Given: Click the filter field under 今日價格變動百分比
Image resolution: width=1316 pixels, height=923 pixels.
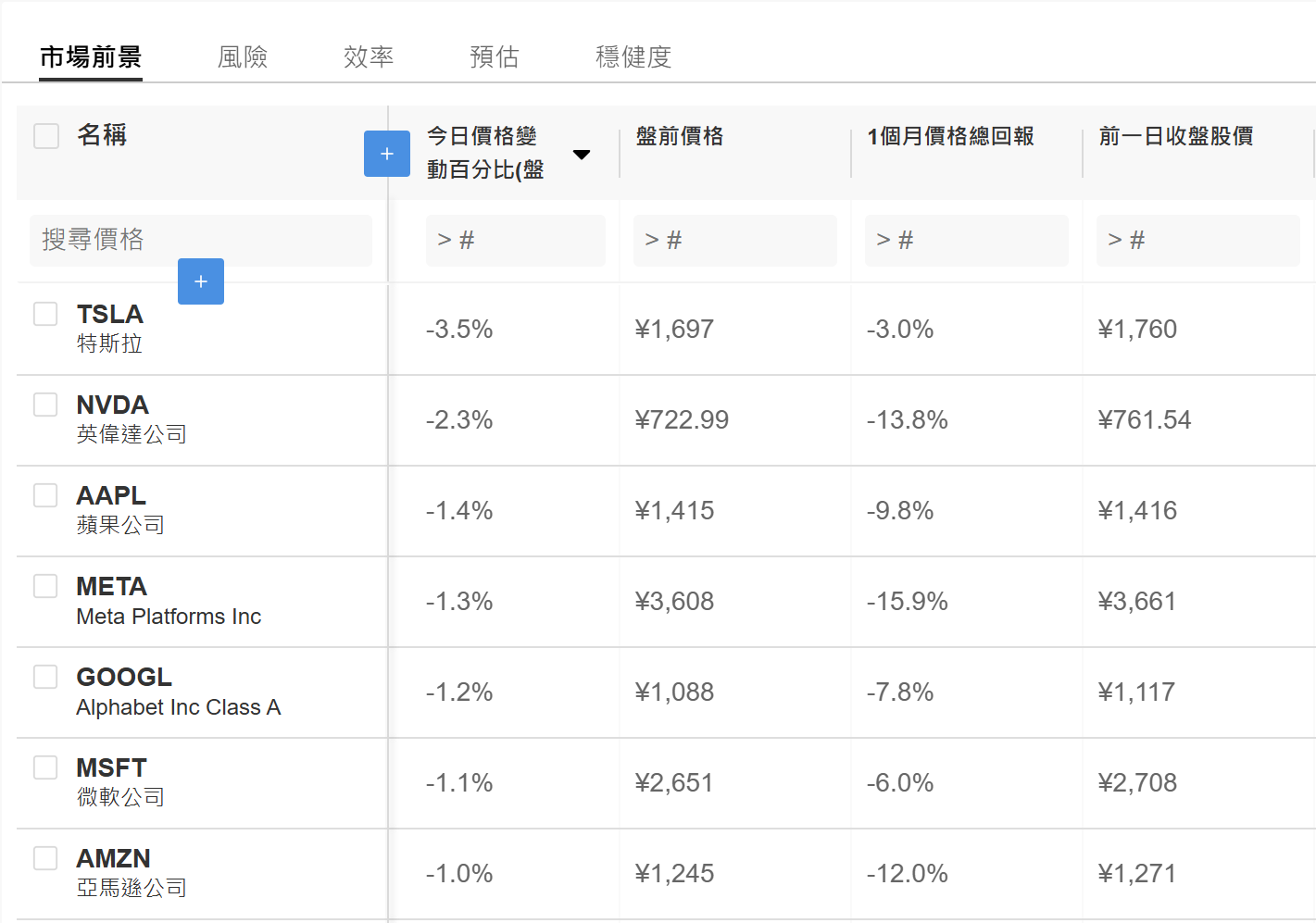Looking at the screenshot, I should (x=516, y=241).
